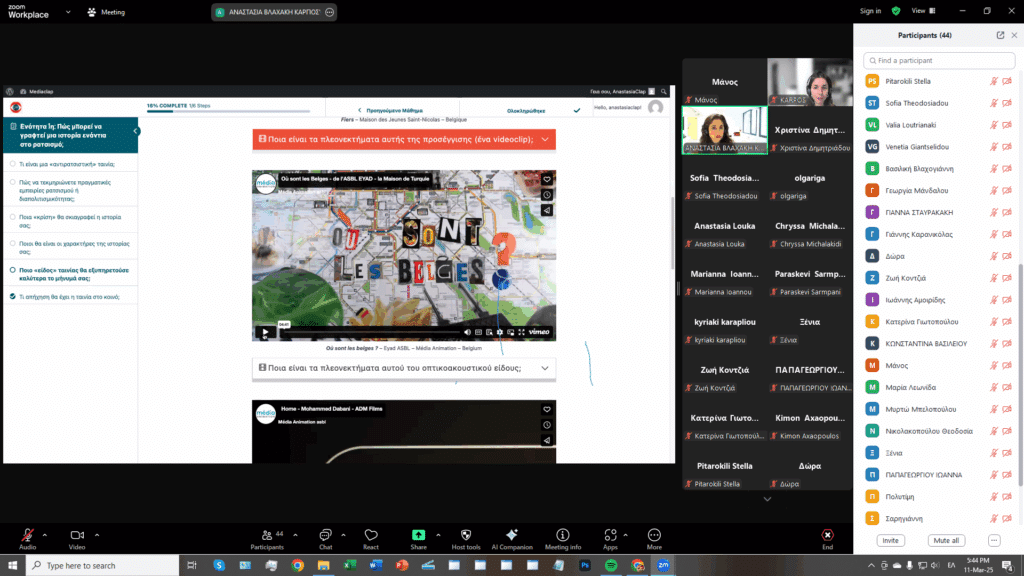The width and height of the screenshot is (1024, 576).
Task: Open Spotify from the taskbar
Action: [x=611, y=566]
